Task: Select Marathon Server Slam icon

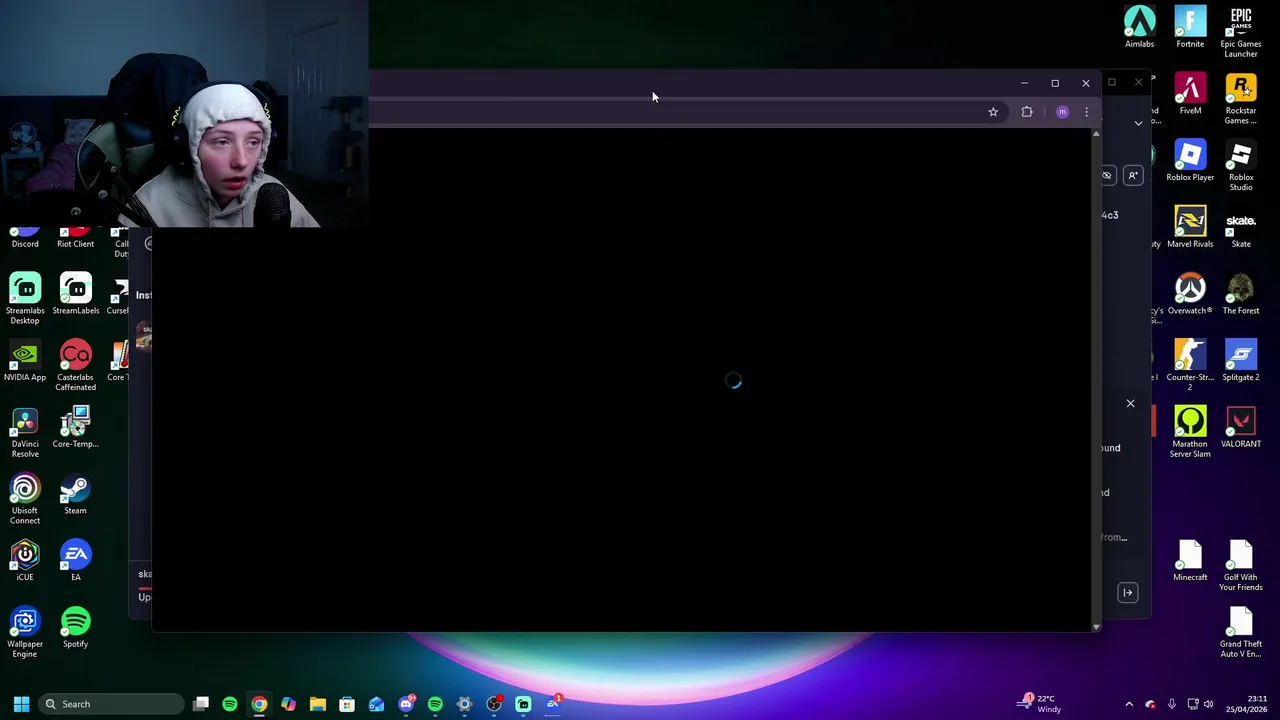Action: click(1190, 431)
